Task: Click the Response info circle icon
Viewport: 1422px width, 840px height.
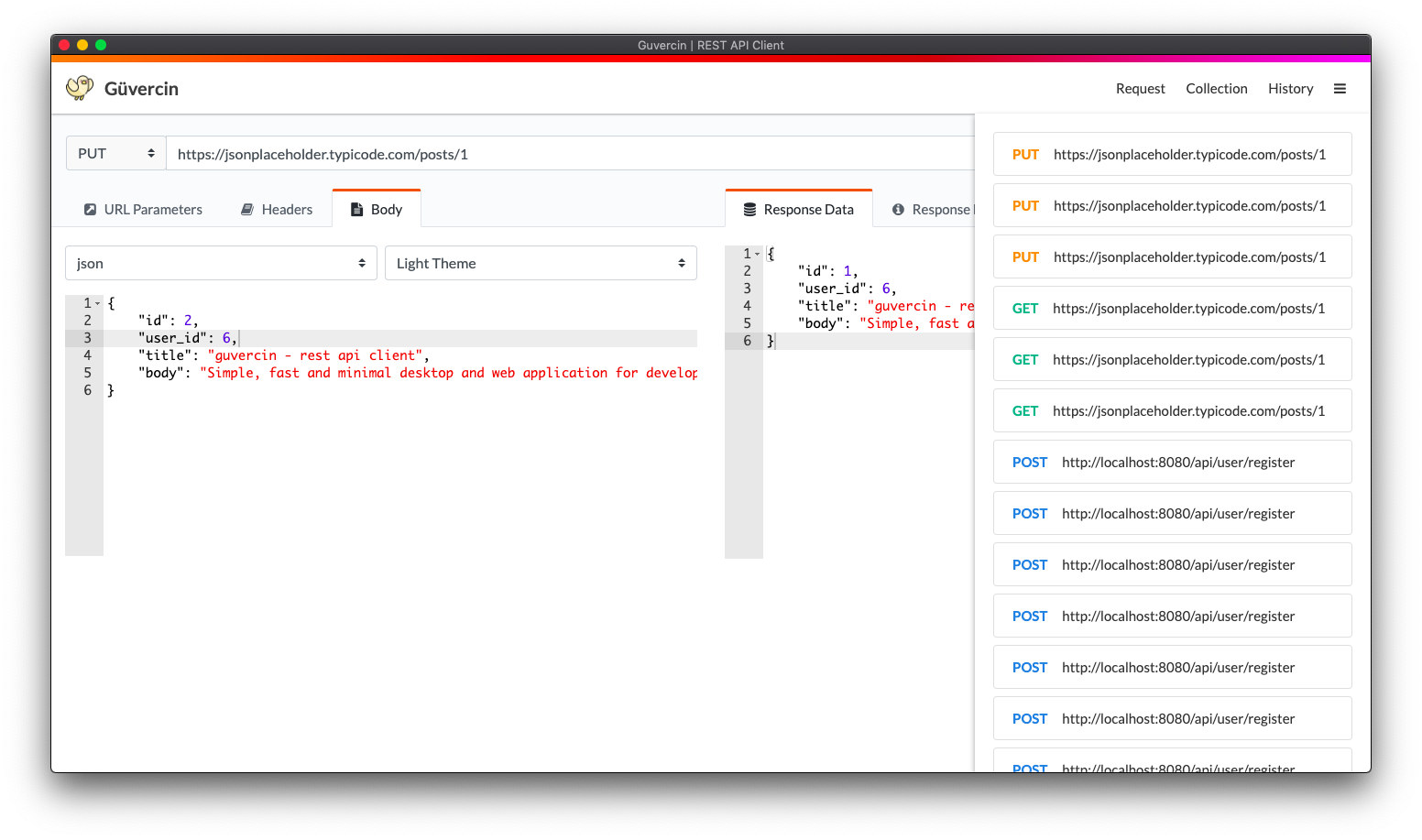Action: 898,210
